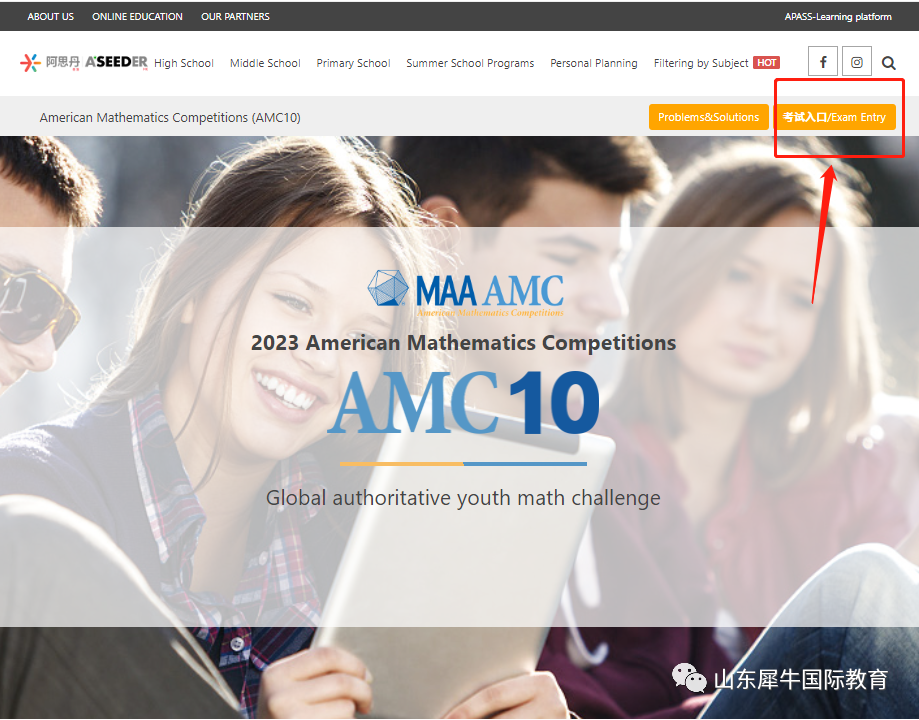Click the Problems&Solutions button
Viewport: 919px width, 720px height.
click(x=709, y=117)
